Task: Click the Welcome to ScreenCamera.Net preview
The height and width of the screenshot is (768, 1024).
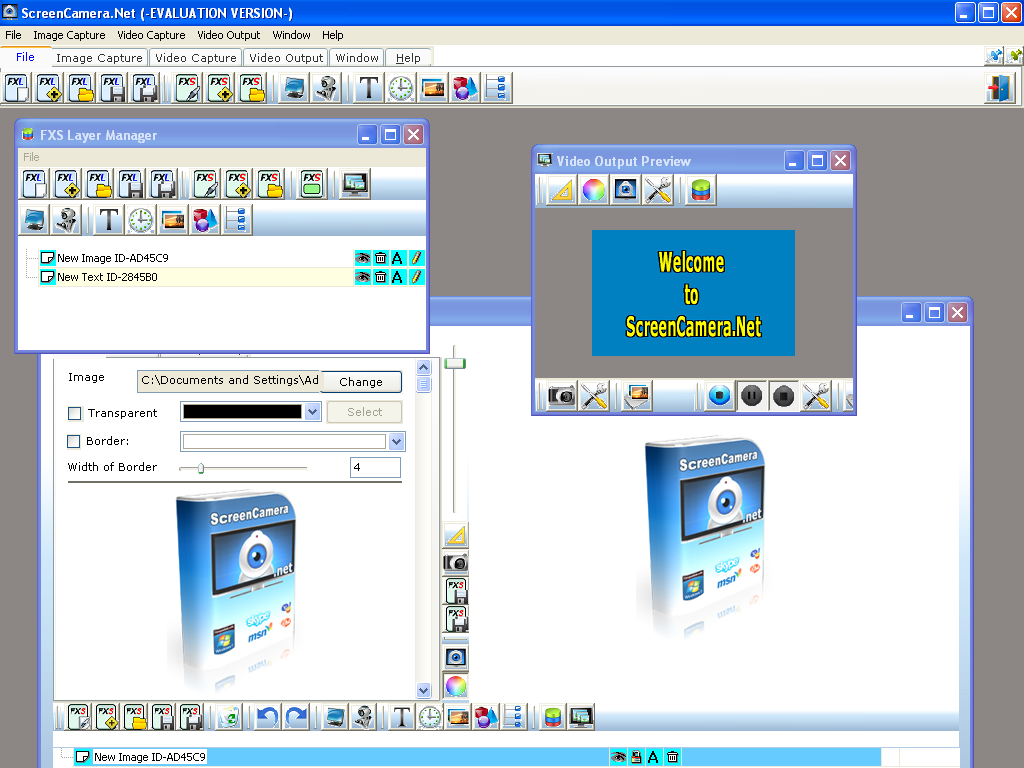Action: (x=694, y=293)
